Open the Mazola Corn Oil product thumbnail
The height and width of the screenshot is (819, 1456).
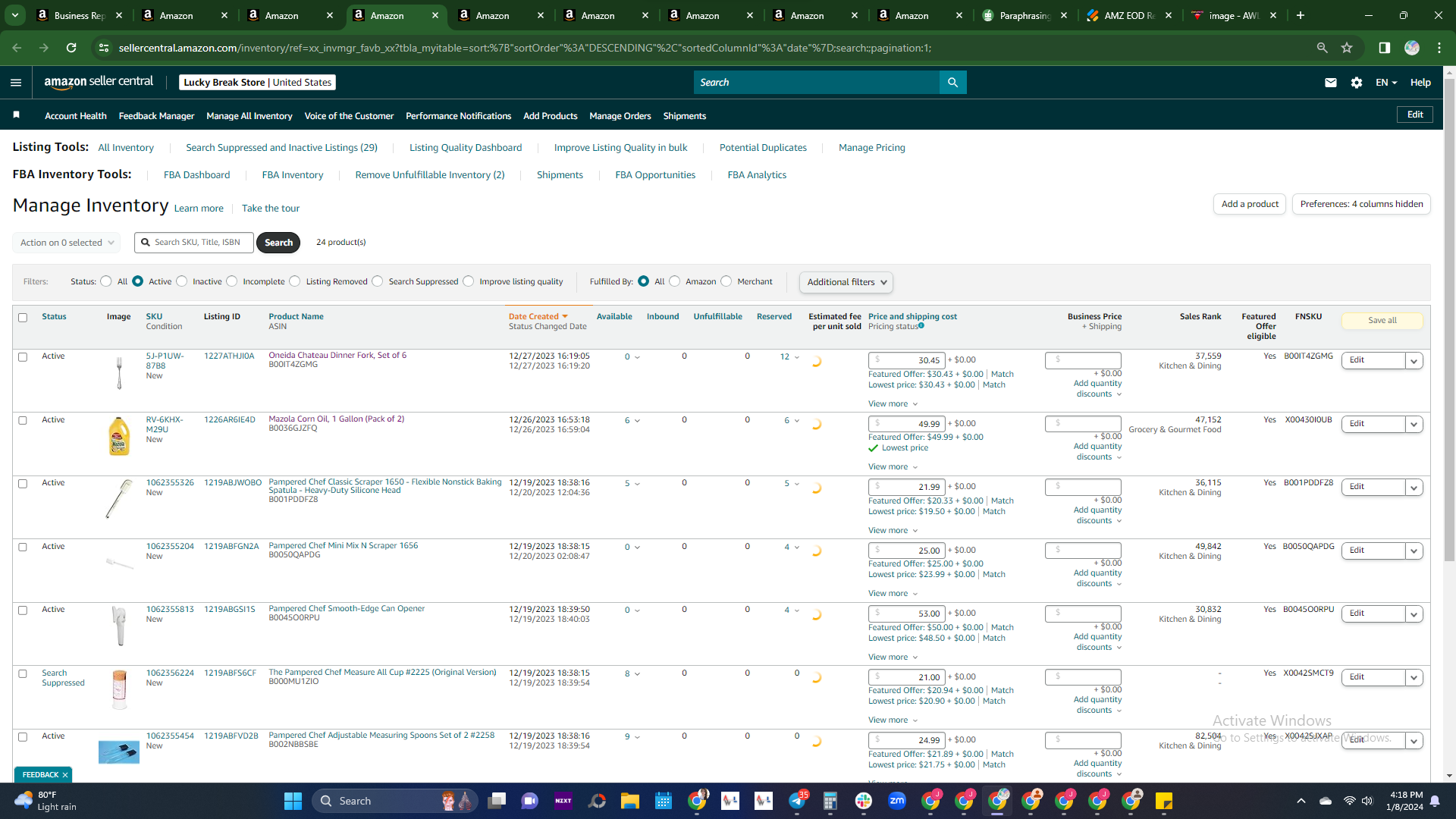(119, 436)
